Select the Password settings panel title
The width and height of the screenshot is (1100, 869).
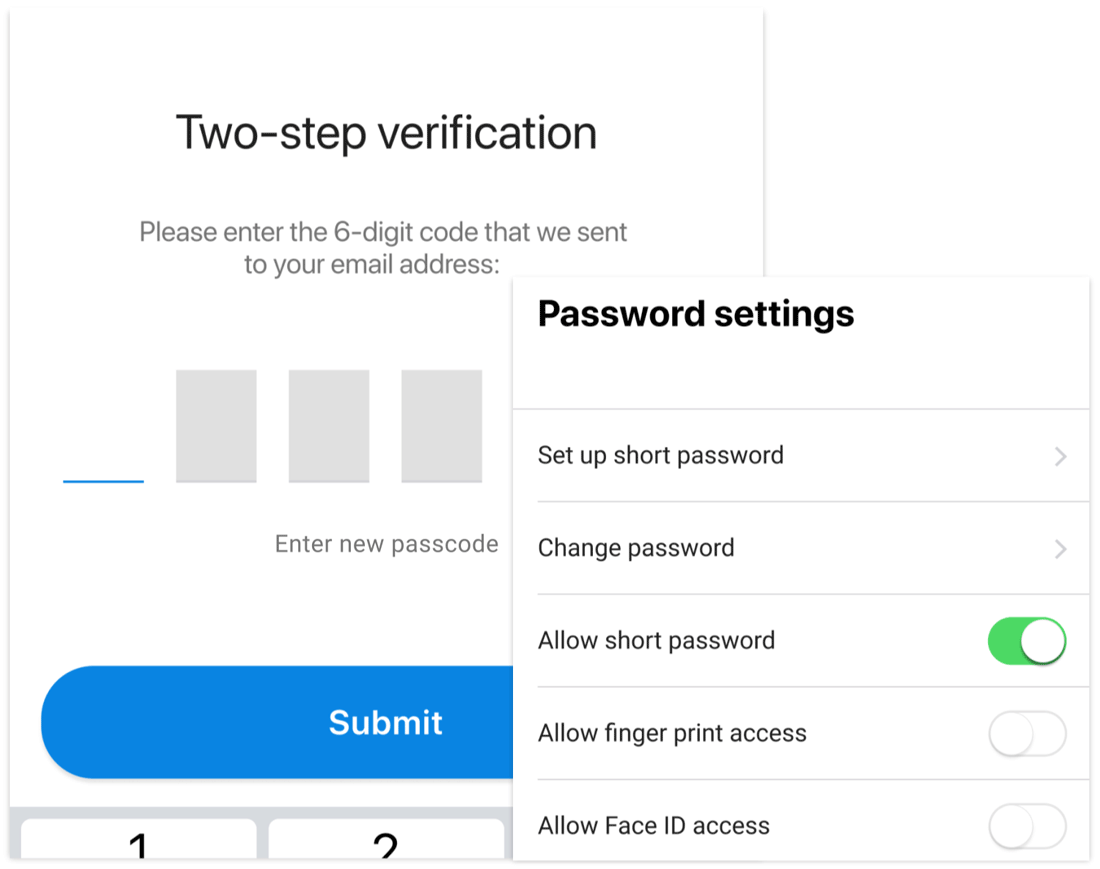click(695, 314)
